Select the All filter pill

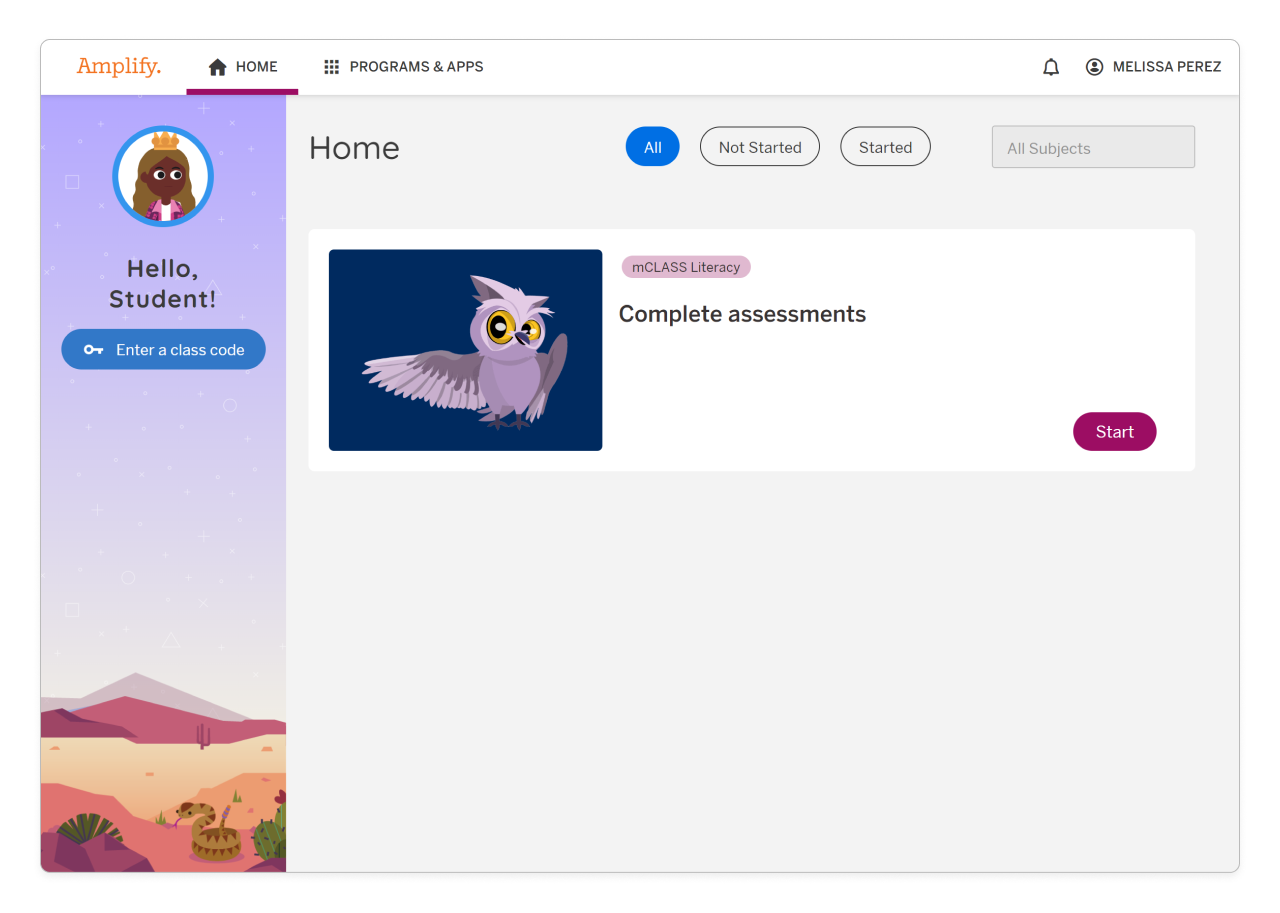click(652, 147)
